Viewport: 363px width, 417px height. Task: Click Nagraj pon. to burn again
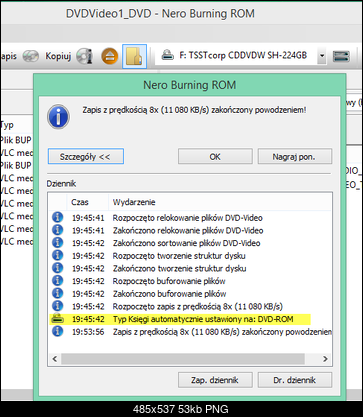(x=295, y=156)
